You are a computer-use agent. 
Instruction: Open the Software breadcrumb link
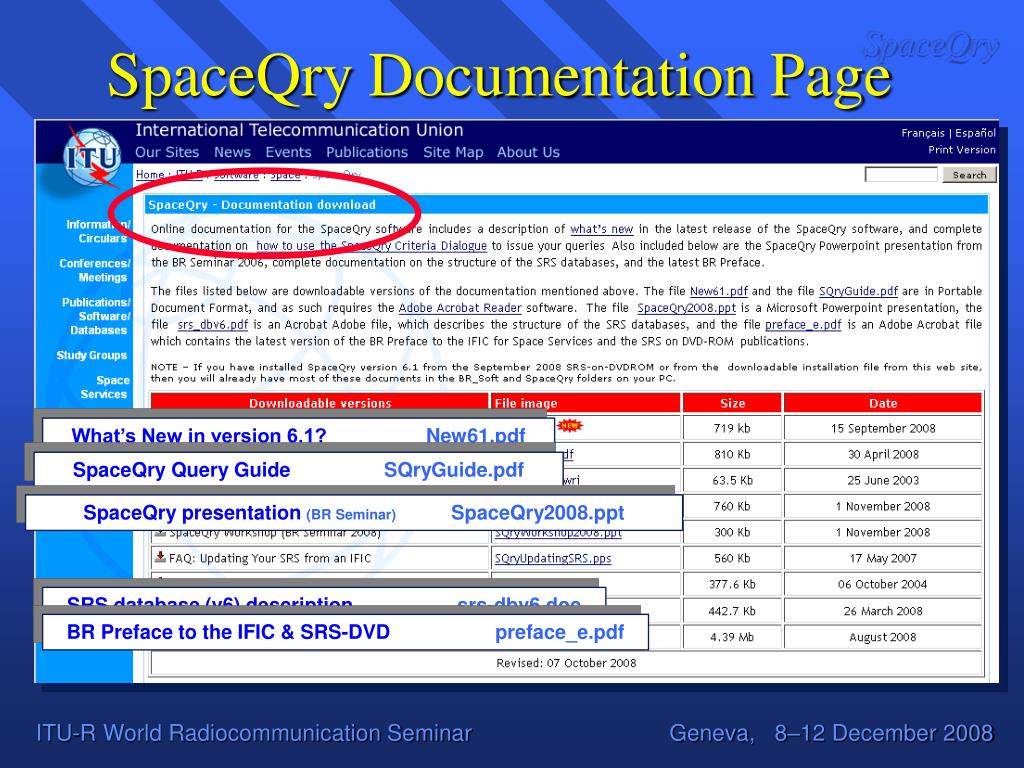(x=236, y=174)
